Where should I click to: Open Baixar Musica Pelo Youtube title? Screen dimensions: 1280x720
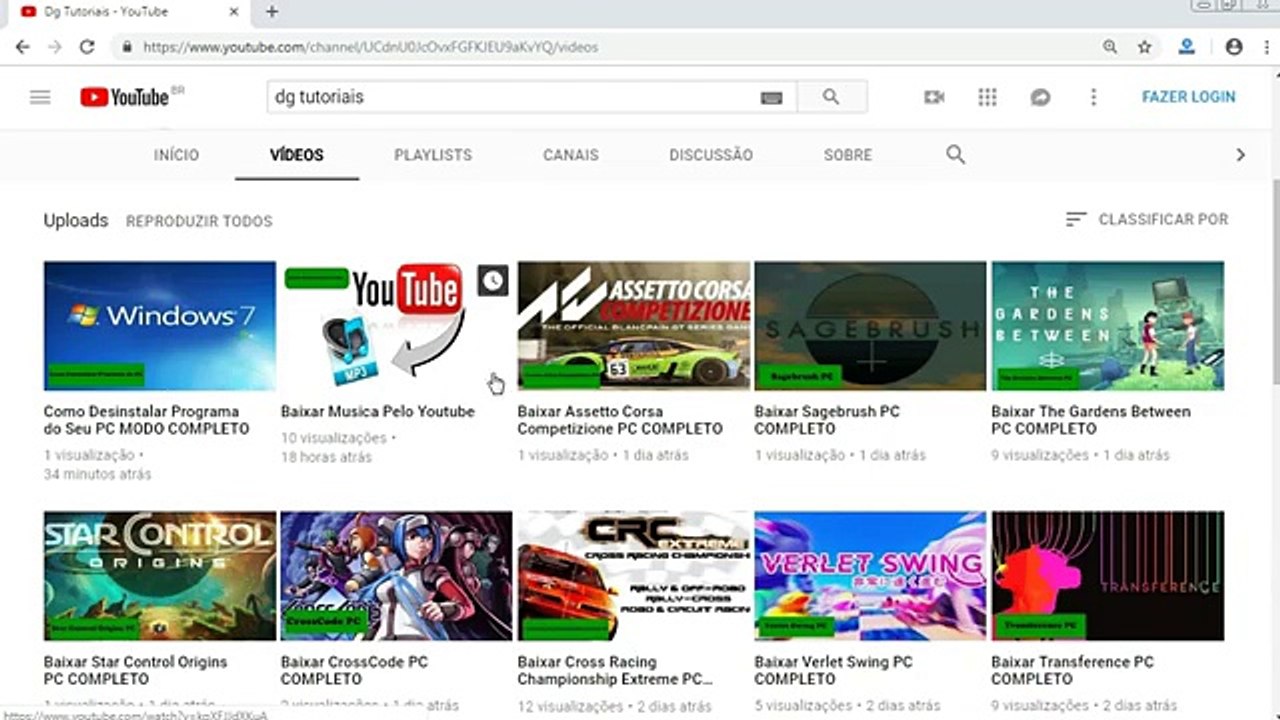pos(378,411)
